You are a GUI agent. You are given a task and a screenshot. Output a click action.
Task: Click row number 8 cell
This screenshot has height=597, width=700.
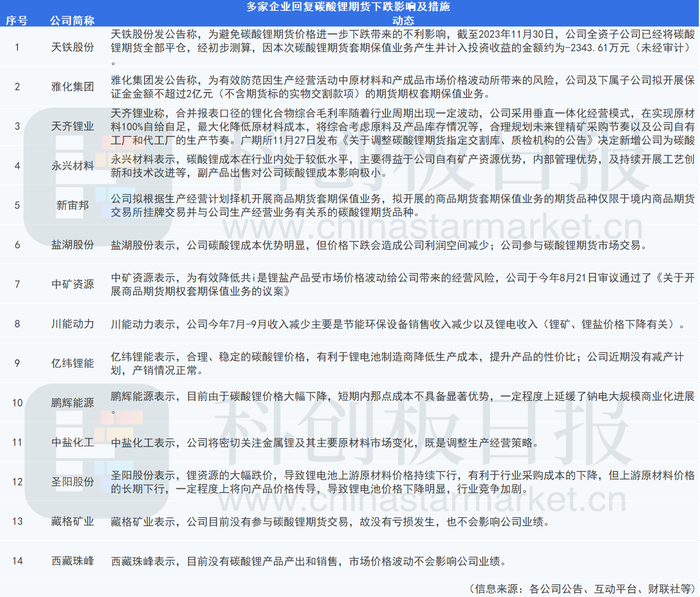(x=17, y=324)
